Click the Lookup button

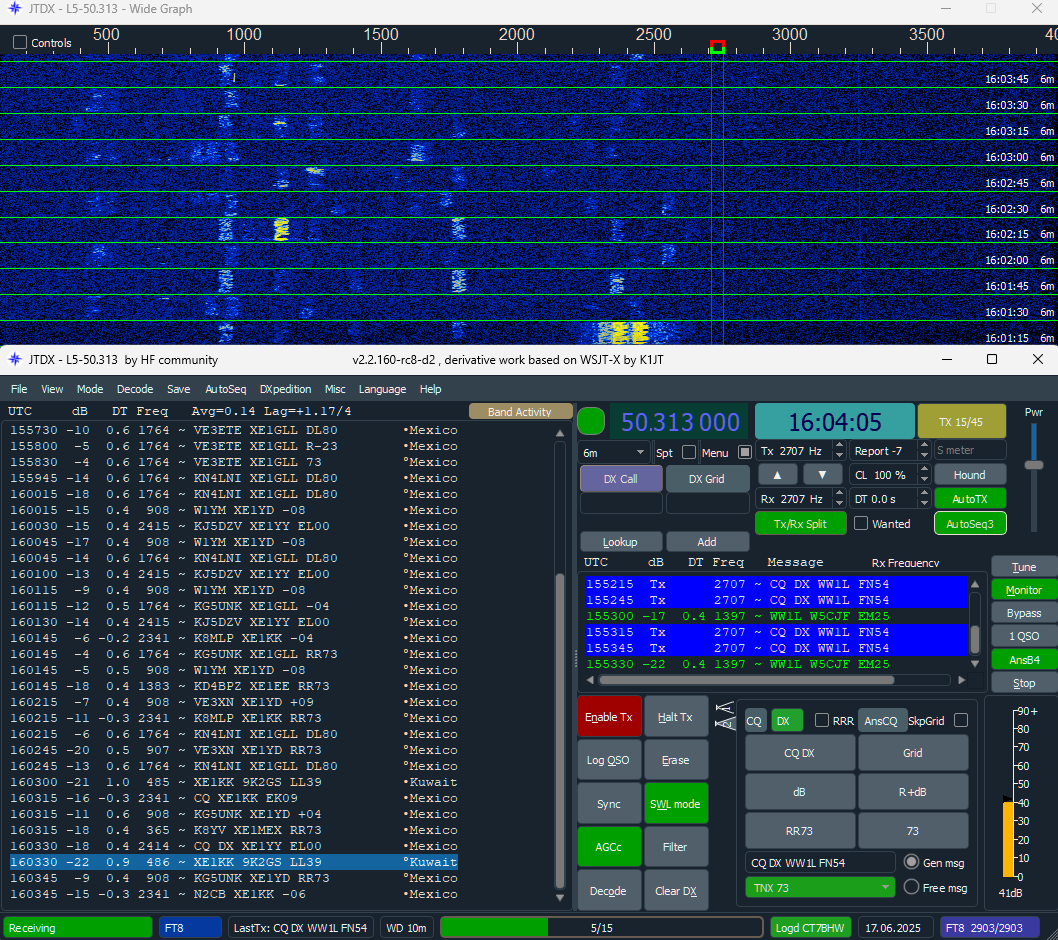620,542
